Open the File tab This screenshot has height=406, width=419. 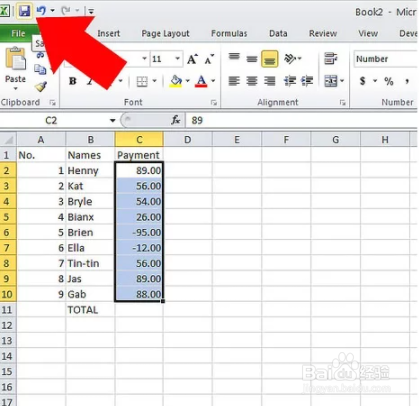click(x=18, y=33)
